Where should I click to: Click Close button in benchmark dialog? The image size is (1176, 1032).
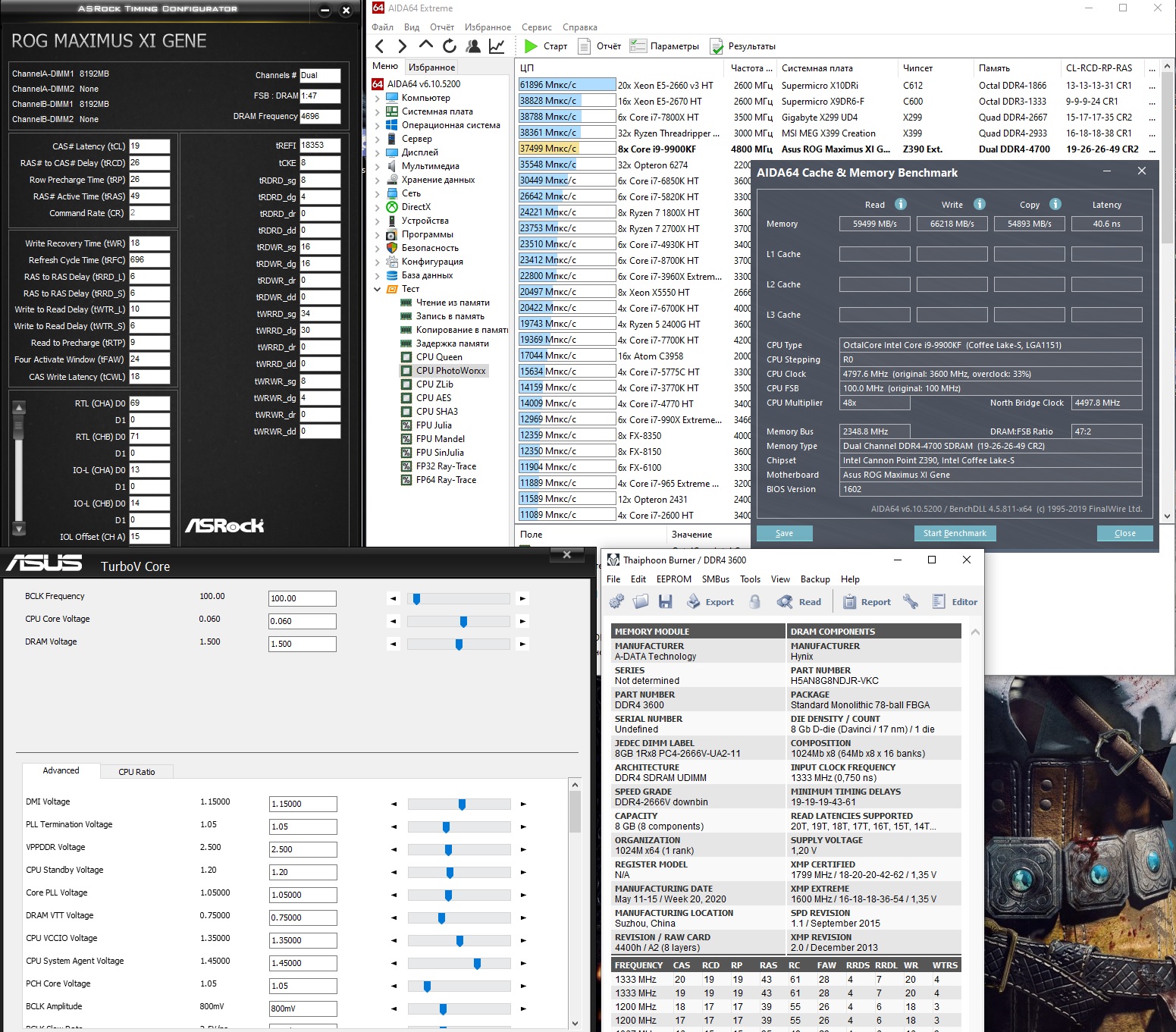coord(1125,533)
